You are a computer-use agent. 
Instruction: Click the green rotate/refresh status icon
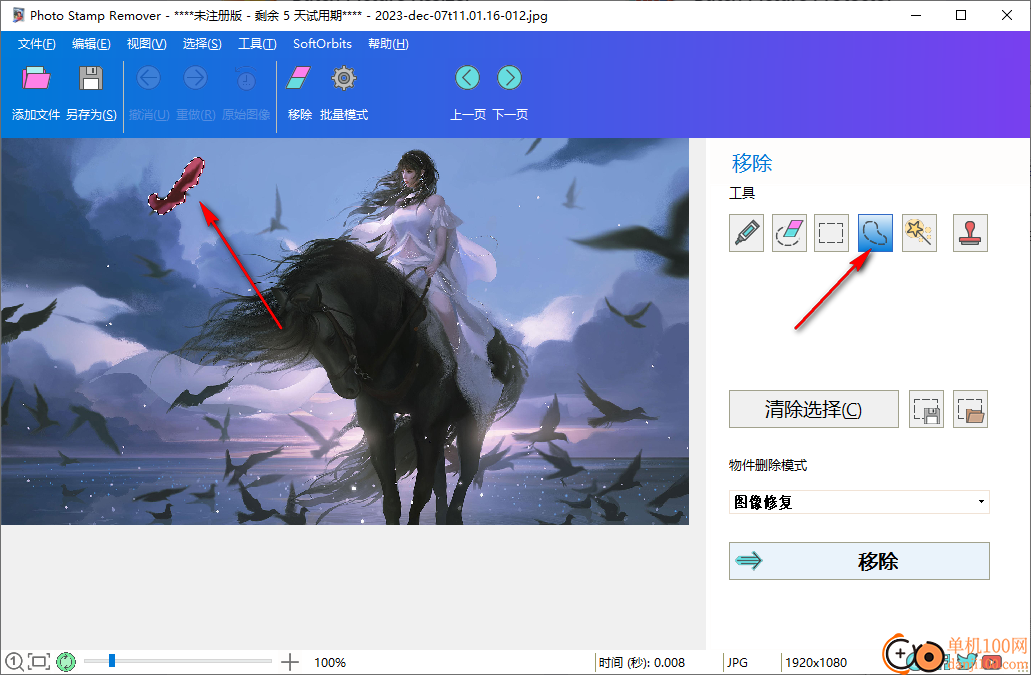point(66,662)
